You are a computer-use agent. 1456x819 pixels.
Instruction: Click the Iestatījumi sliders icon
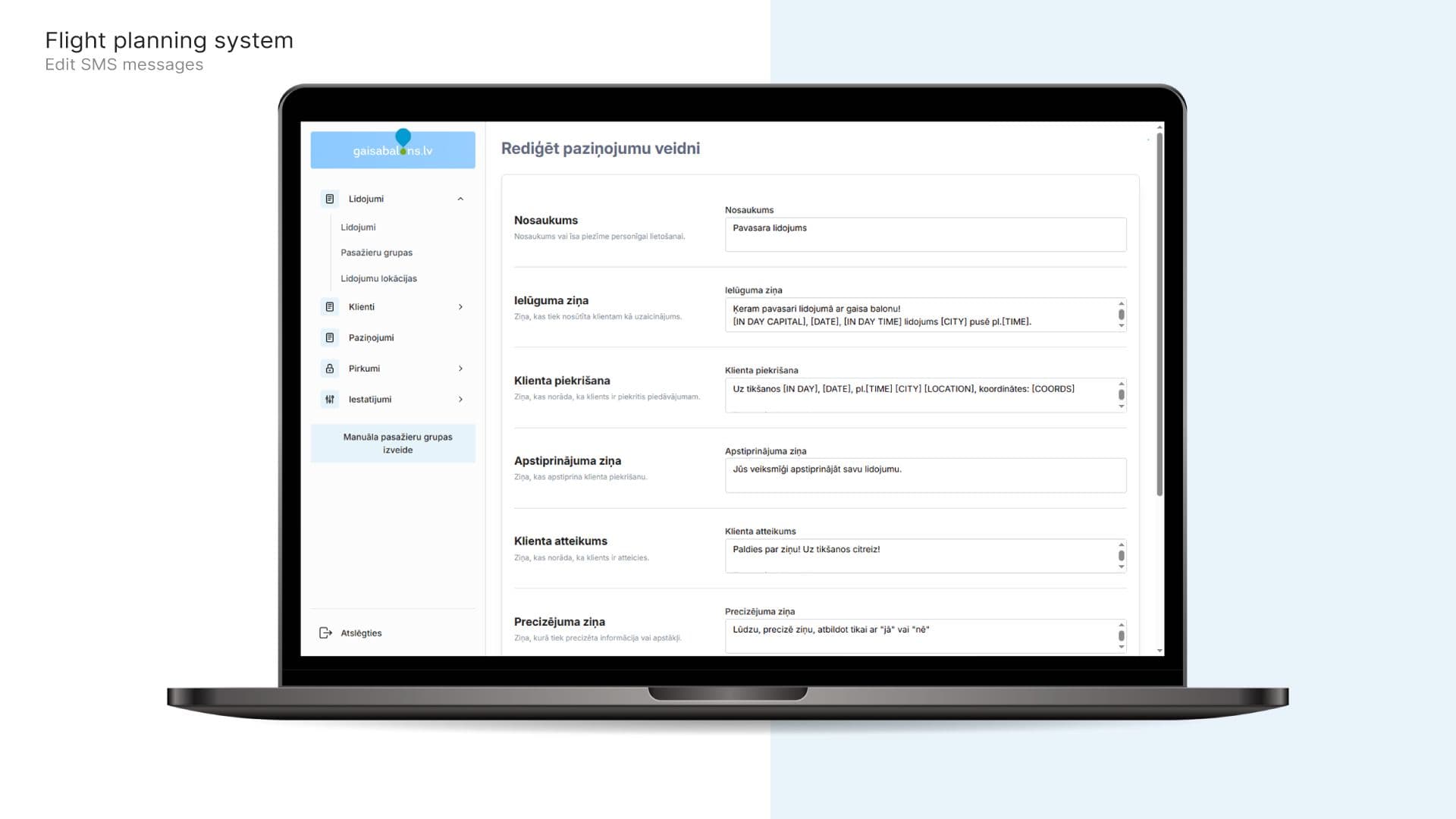[329, 400]
